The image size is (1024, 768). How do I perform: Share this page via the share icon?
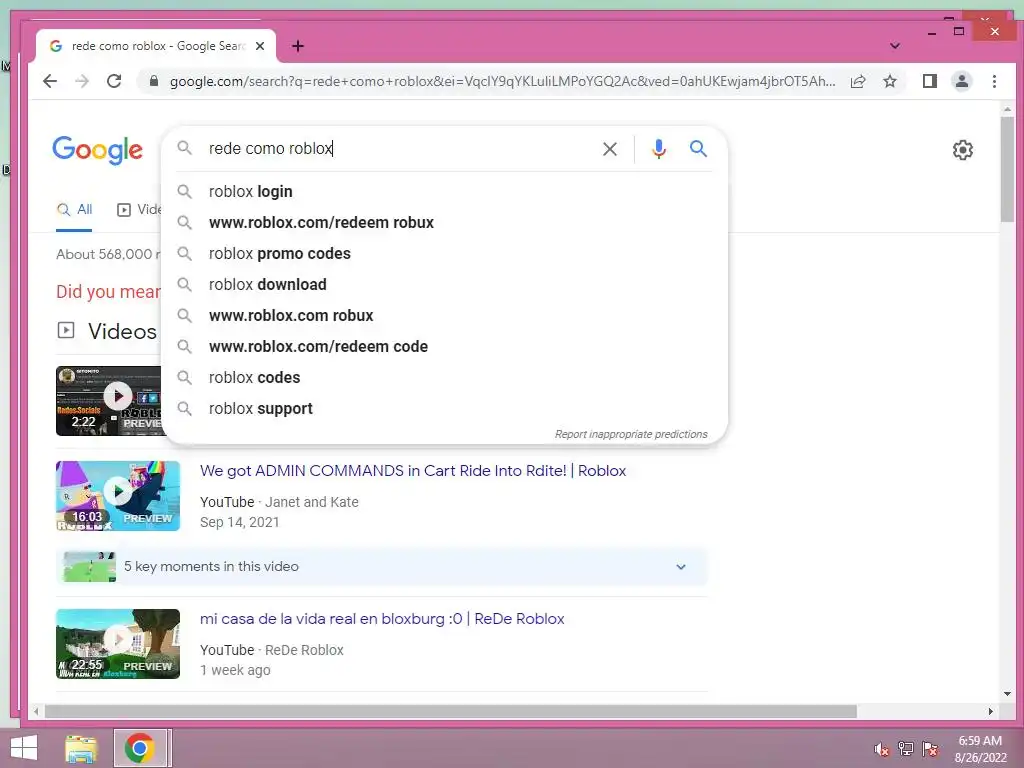pos(858,81)
